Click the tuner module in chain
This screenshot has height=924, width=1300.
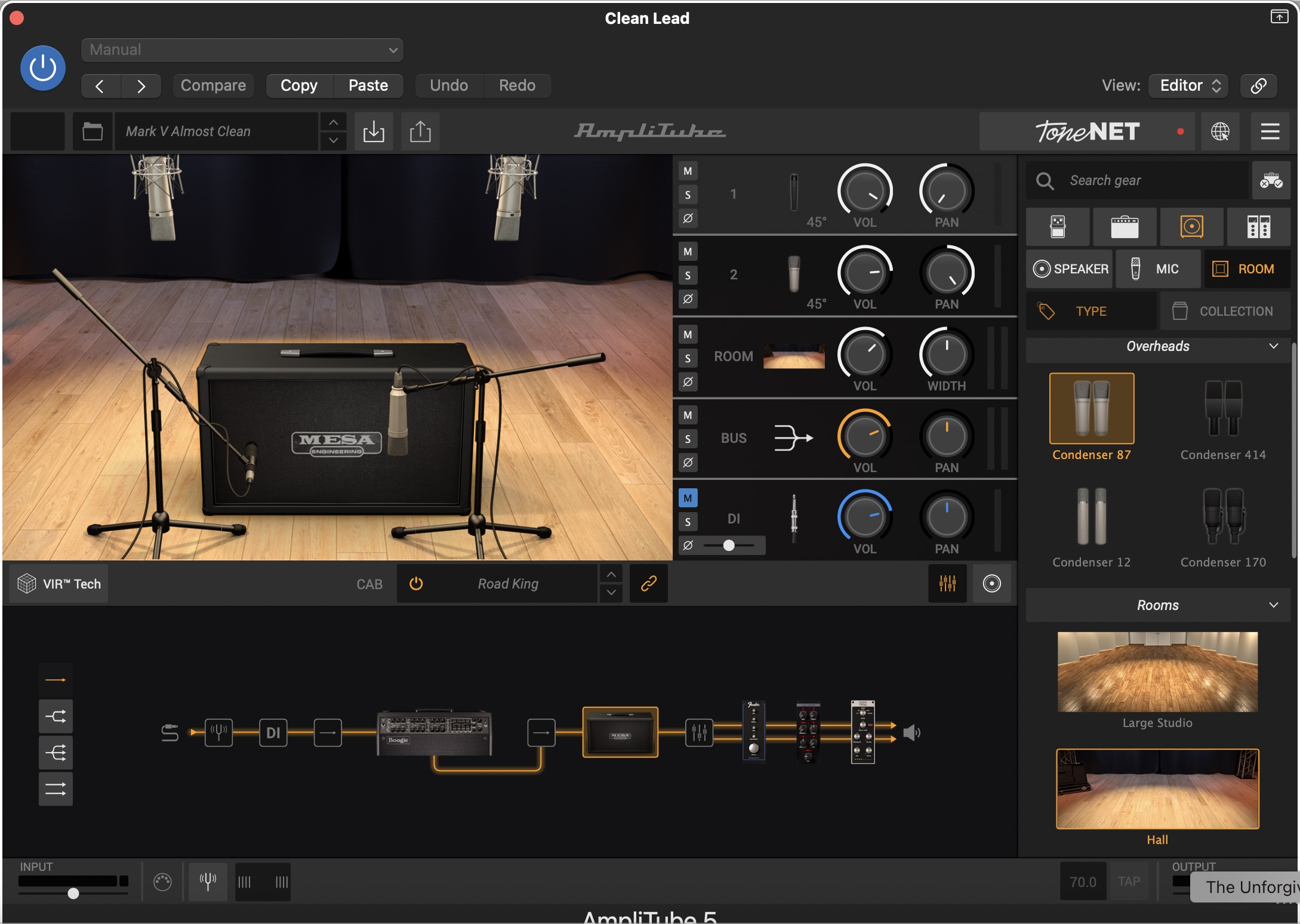[x=218, y=732]
